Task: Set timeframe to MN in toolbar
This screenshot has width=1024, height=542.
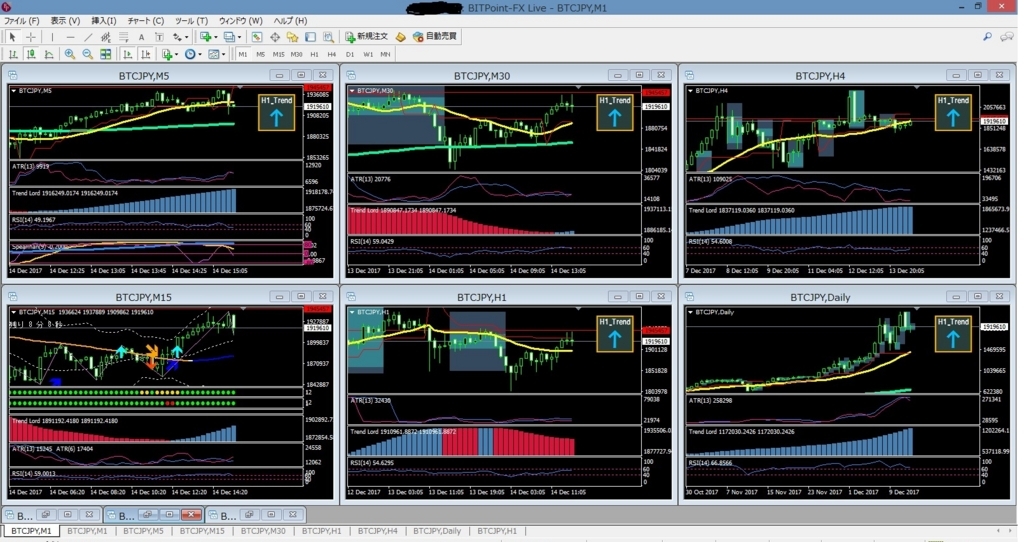Action: pyautogui.click(x=385, y=54)
